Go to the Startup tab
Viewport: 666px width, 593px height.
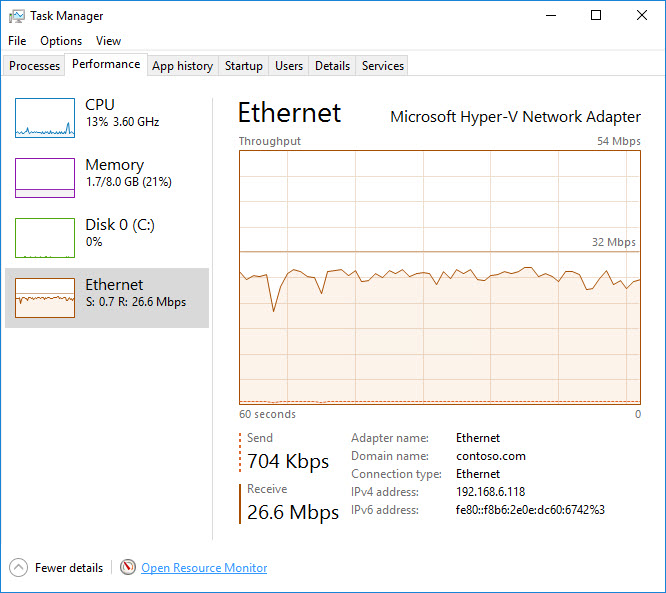pos(244,66)
